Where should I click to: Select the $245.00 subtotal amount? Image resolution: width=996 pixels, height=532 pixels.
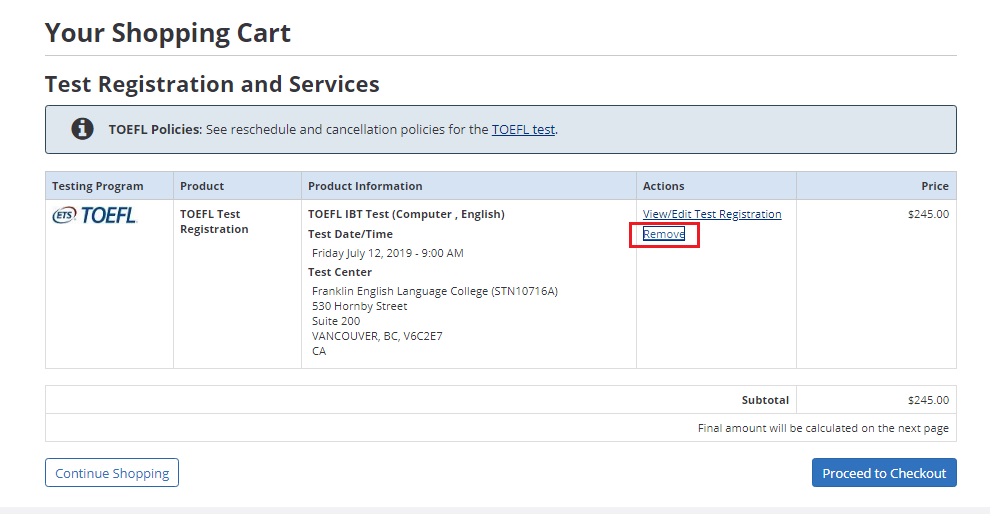929,400
